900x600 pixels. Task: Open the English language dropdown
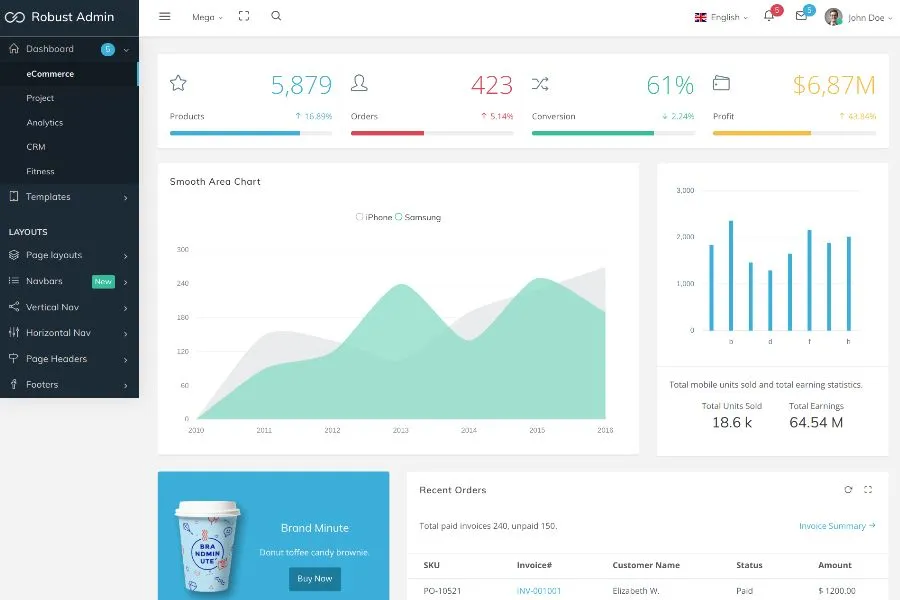click(x=721, y=17)
